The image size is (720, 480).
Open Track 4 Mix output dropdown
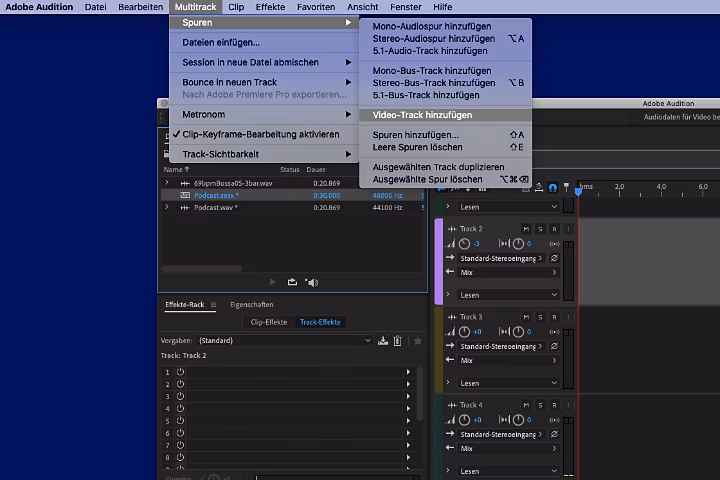(x=508, y=449)
